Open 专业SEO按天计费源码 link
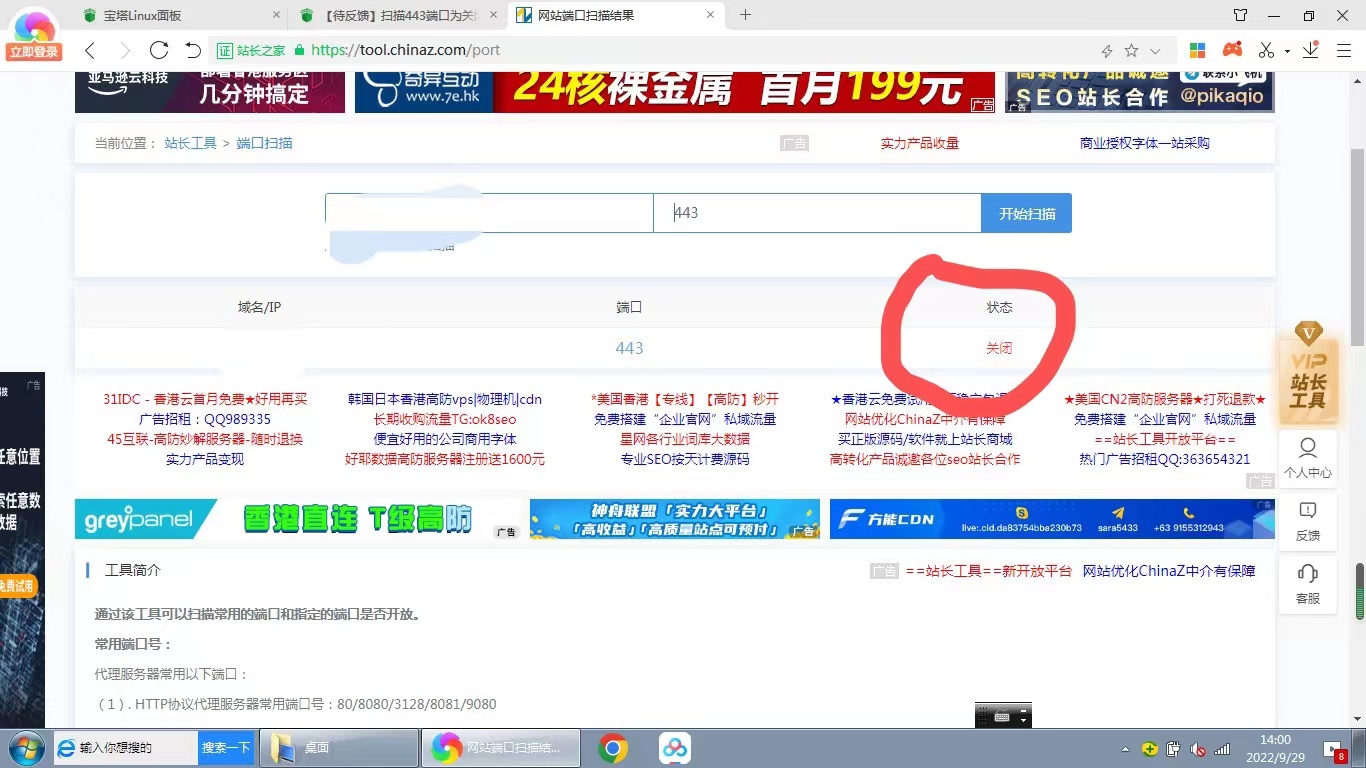This screenshot has width=1366, height=768. [685, 459]
